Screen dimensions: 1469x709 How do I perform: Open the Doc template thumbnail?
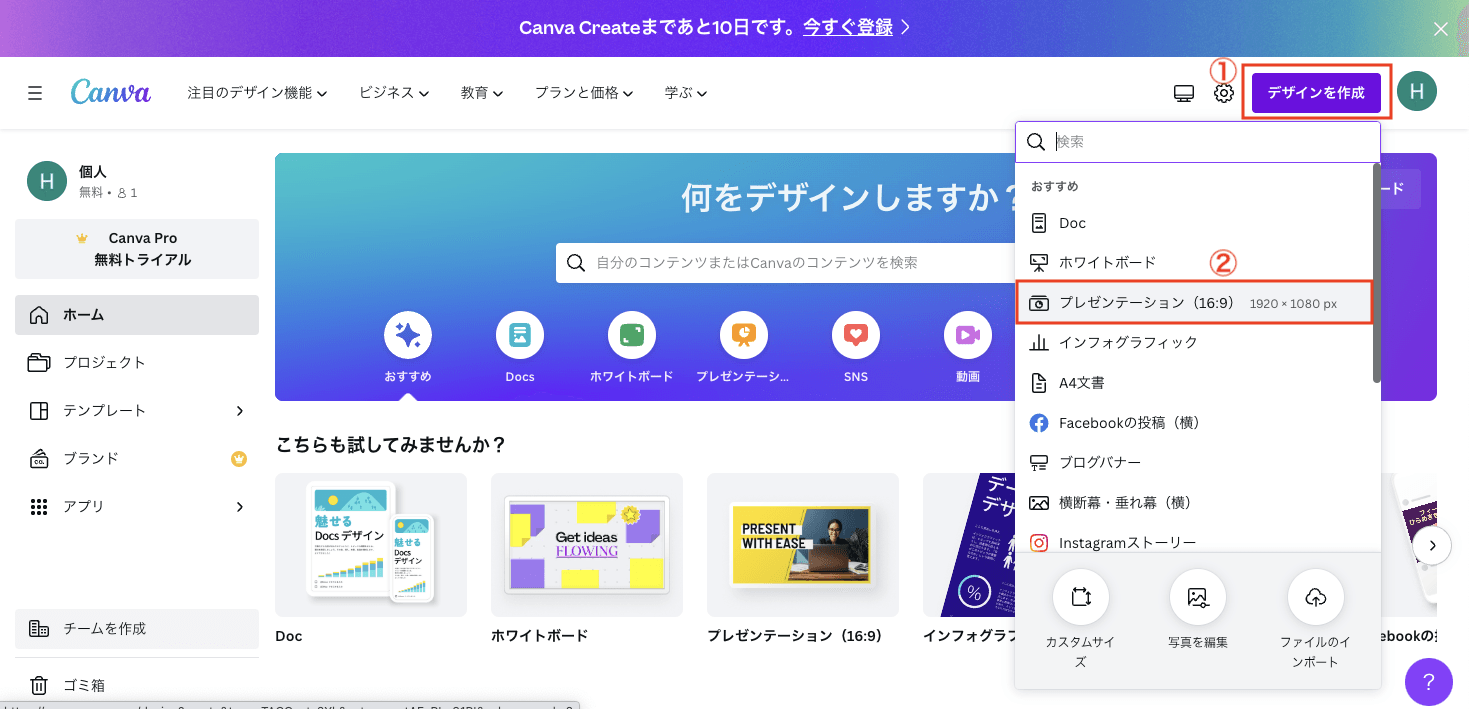tap(371, 545)
